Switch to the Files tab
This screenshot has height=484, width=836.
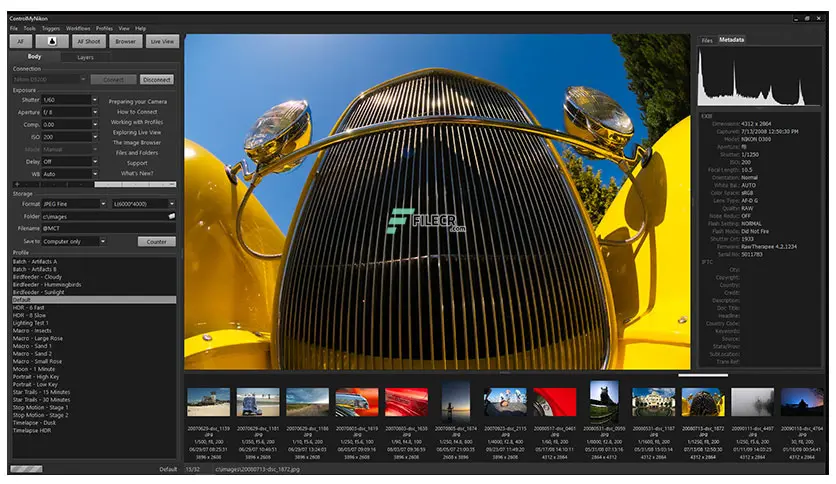click(707, 40)
